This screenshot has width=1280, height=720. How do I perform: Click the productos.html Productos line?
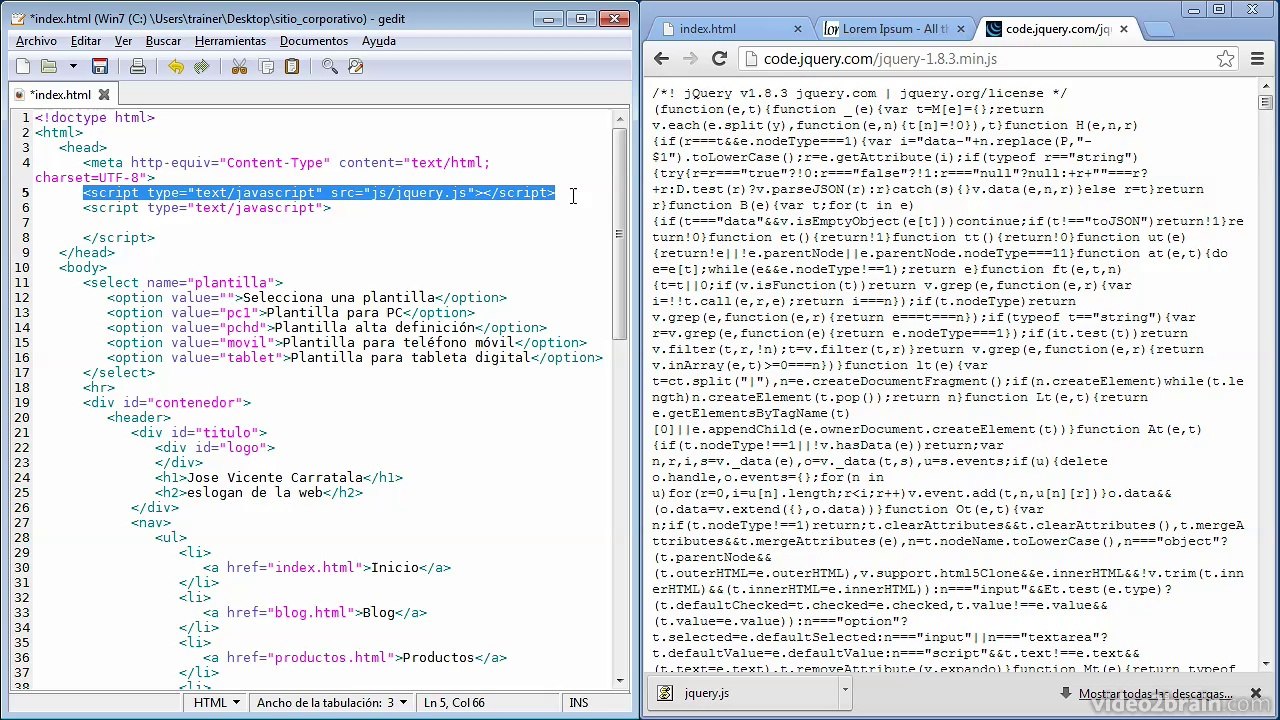[355, 657]
